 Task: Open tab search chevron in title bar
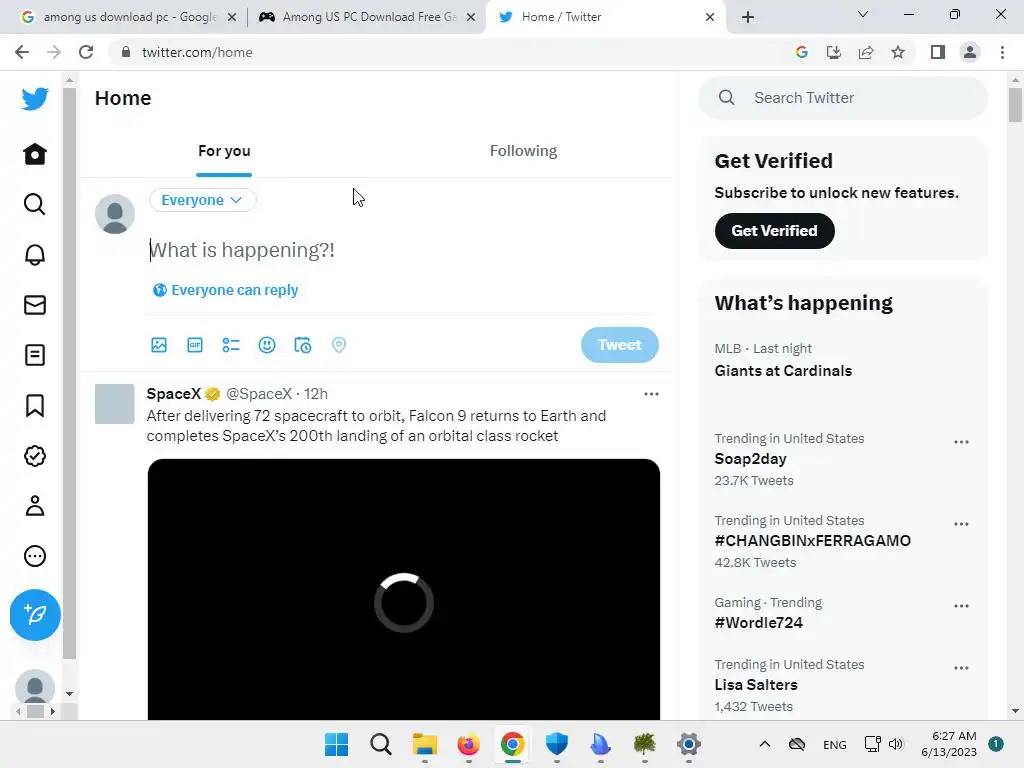click(863, 14)
